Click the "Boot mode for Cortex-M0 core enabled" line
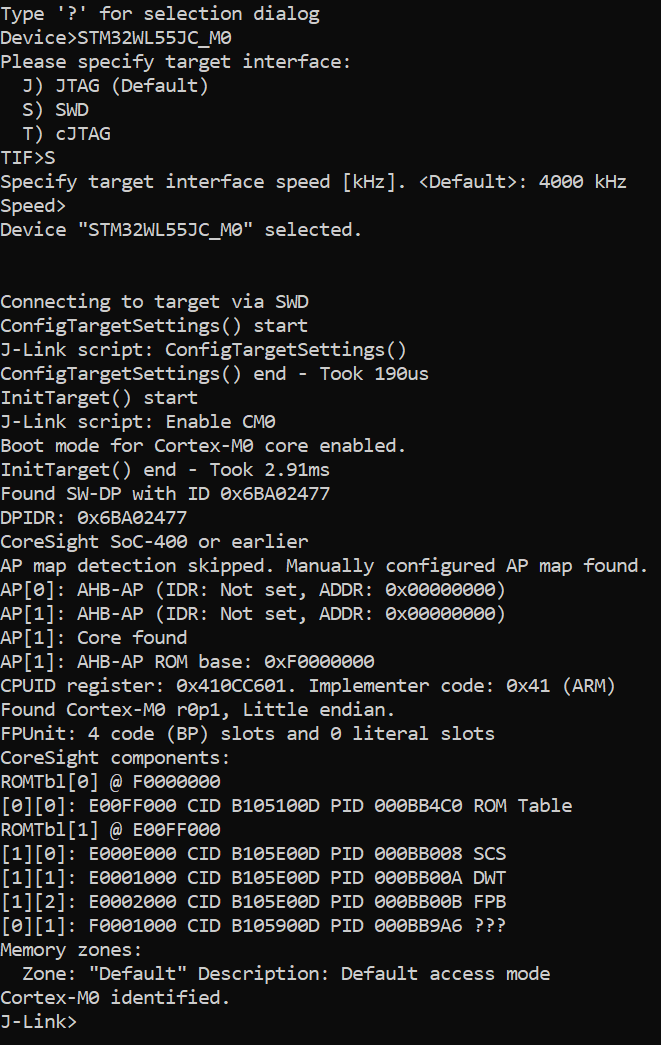This screenshot has width=661, height=1045. tap(203, 446)
